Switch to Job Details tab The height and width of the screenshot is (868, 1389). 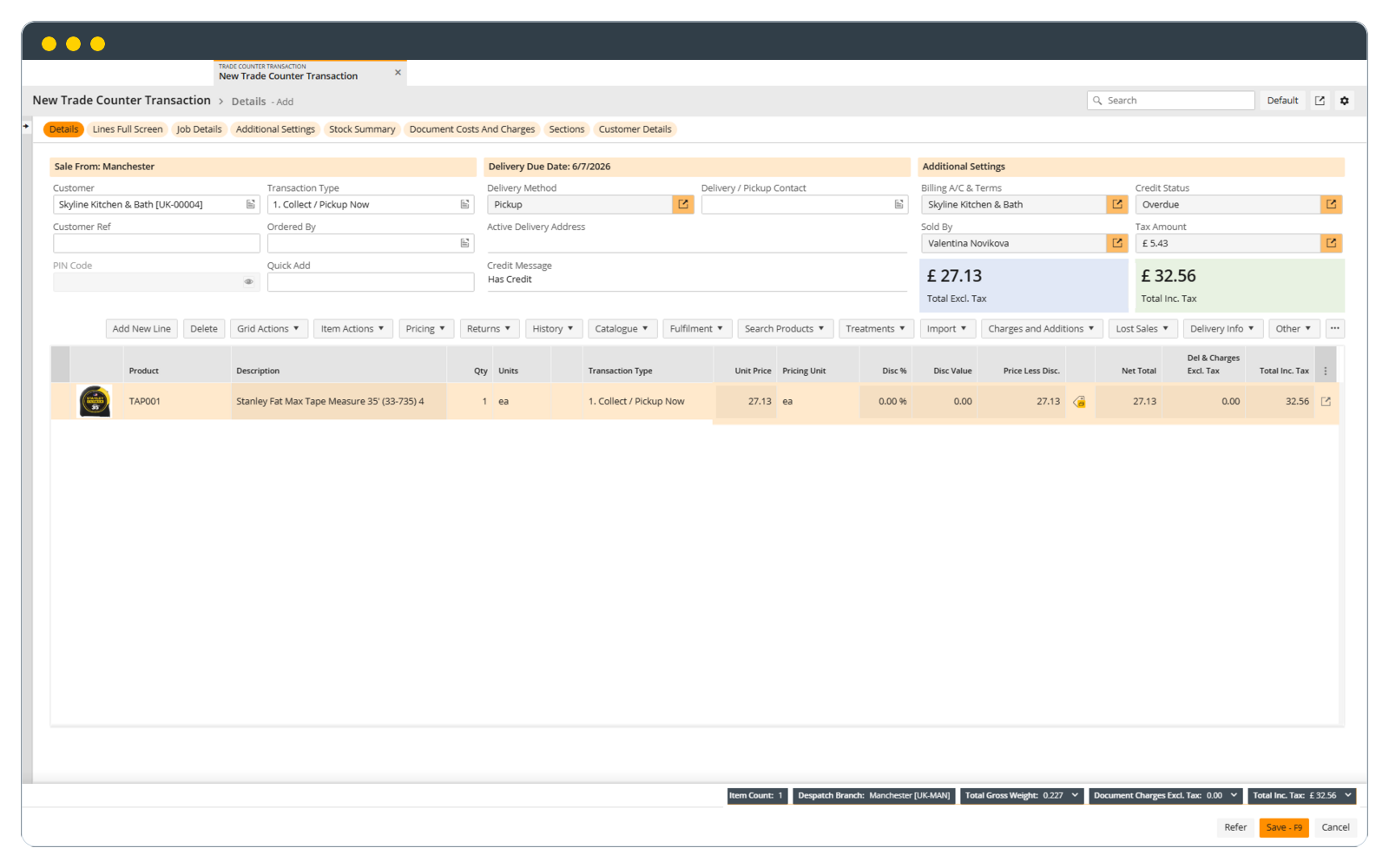[199, 129]
